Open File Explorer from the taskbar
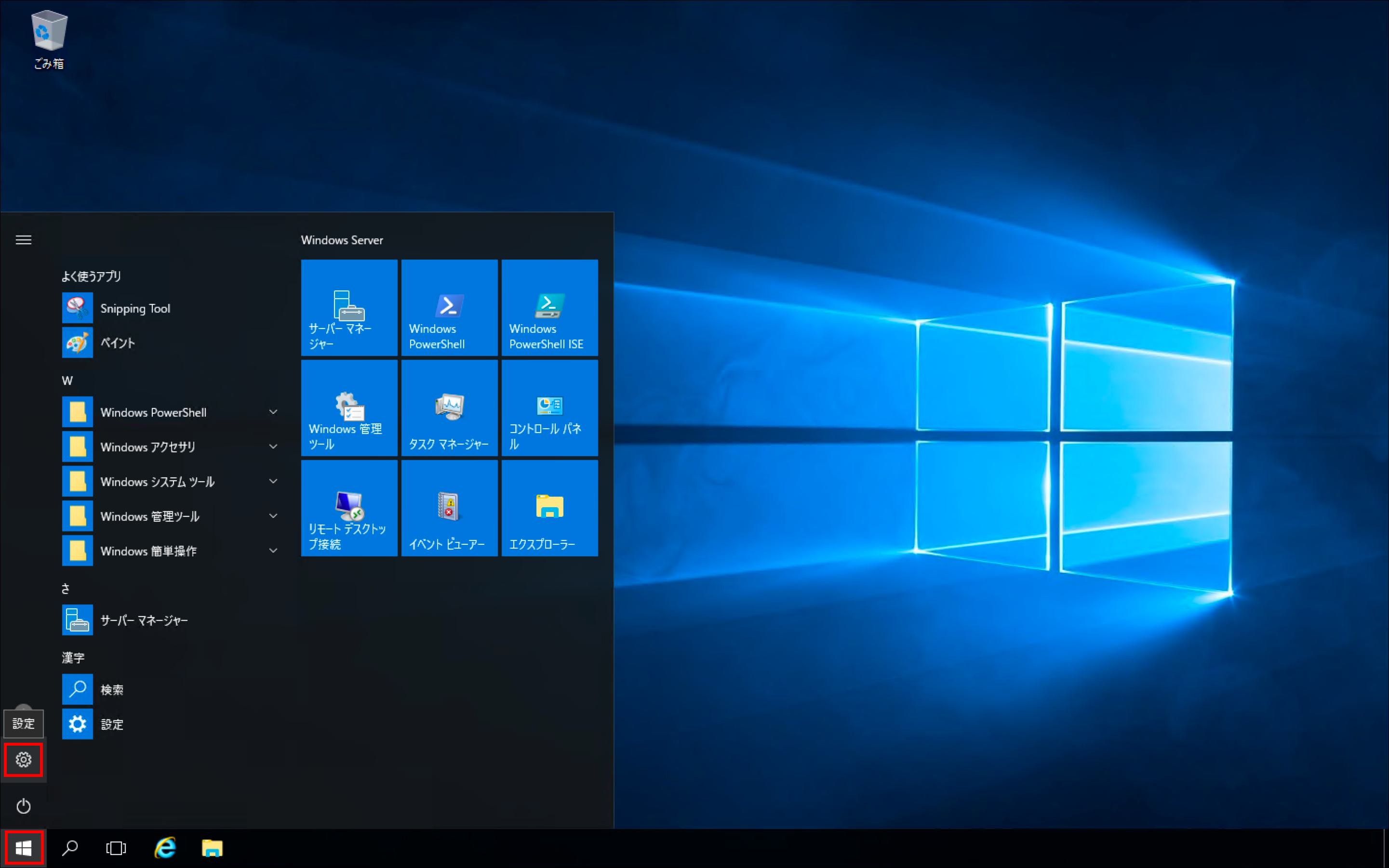 [212, 848]
